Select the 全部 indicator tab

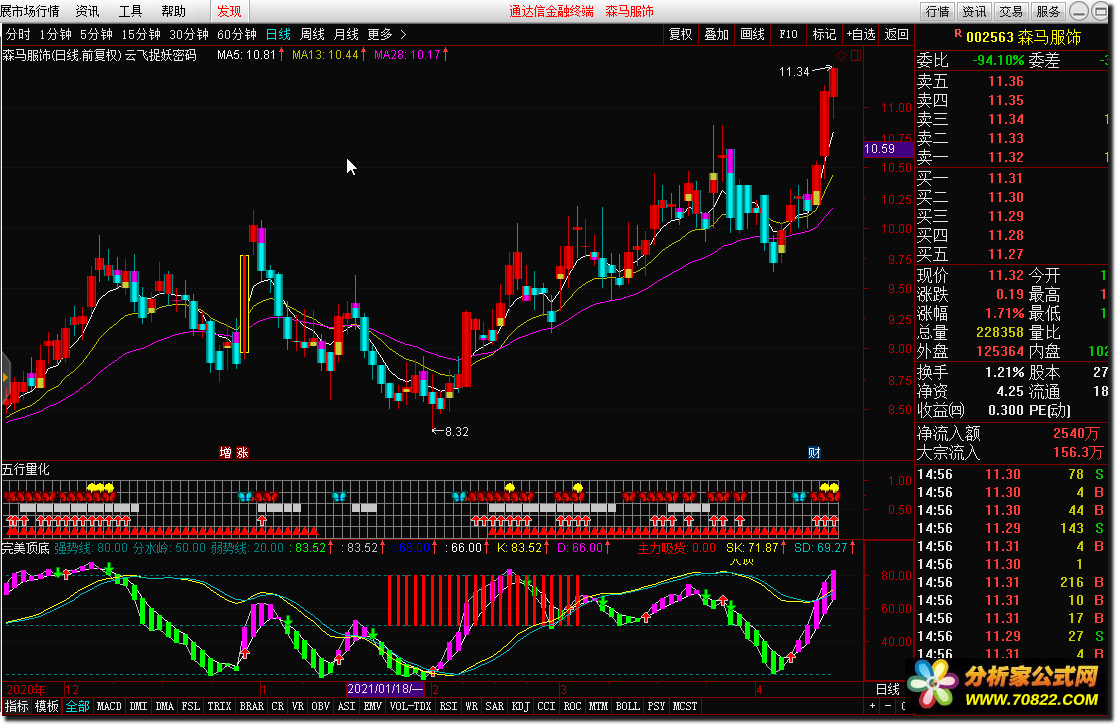point(78,706)
